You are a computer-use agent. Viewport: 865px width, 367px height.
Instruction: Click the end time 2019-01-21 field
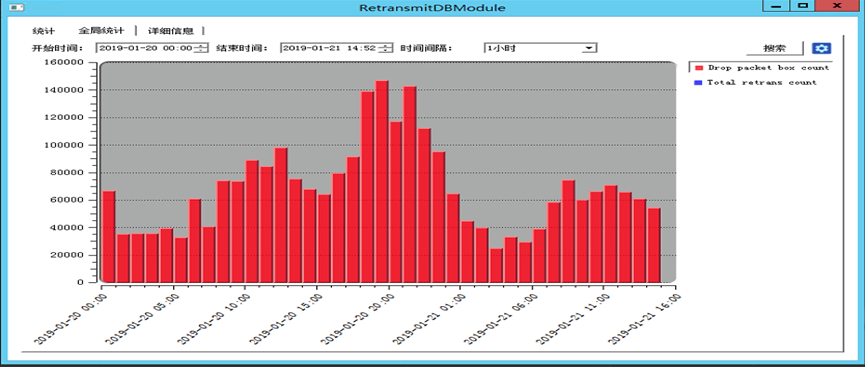(330, 48)
